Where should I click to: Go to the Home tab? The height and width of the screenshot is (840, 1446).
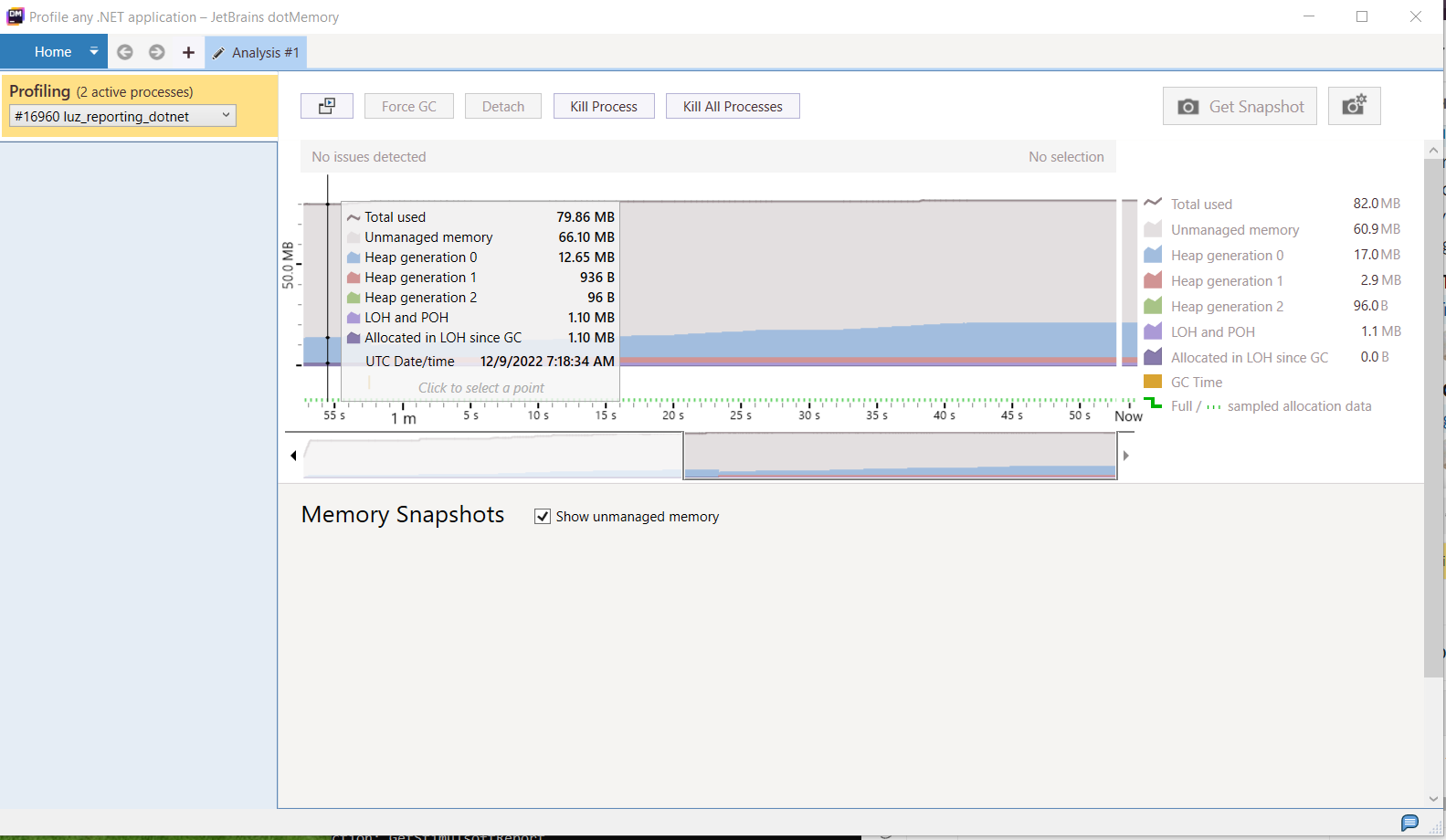[53, 52]
